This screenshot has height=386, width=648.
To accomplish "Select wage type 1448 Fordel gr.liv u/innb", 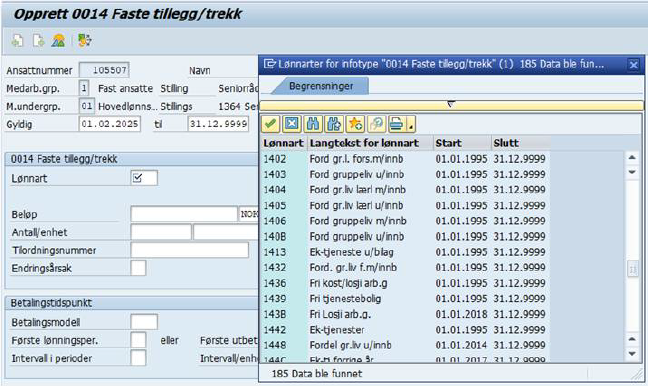I will (x=405, y=345).
